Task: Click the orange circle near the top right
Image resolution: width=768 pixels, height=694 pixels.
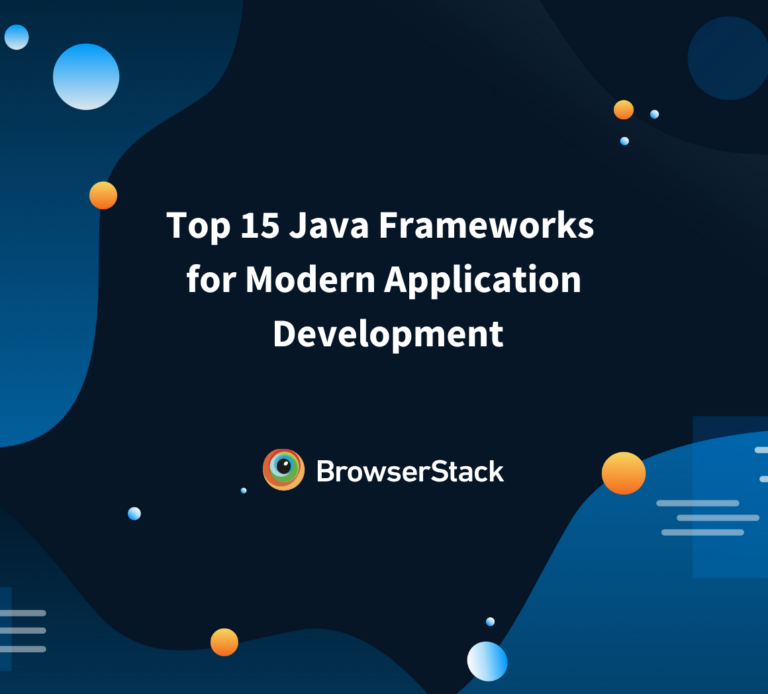Action: tap(623, 109)
